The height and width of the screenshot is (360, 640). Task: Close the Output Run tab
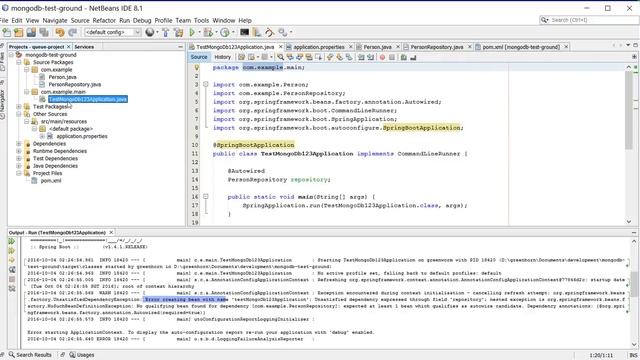[111, 232]
